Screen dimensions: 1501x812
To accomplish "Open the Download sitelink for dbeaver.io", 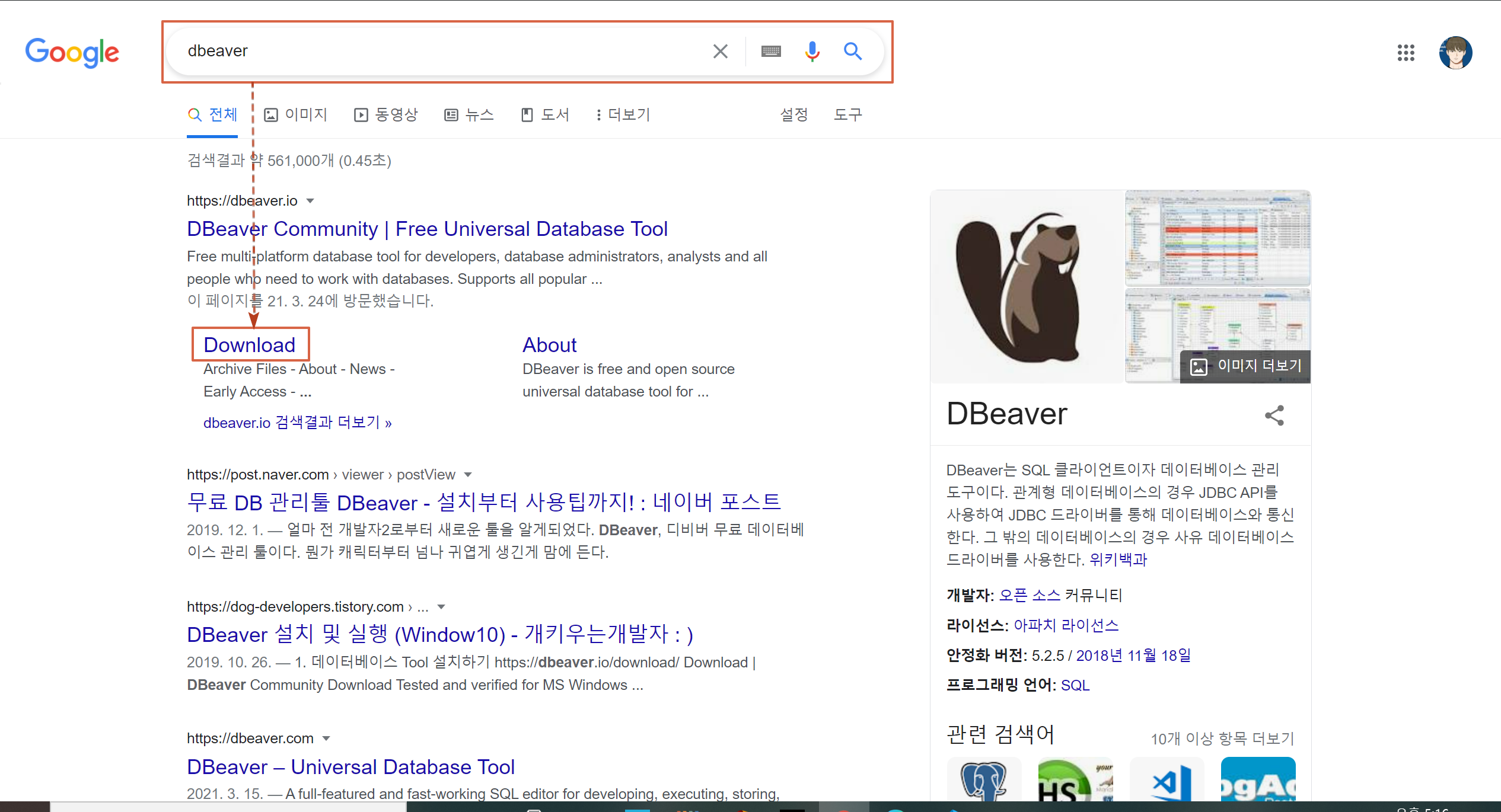I will tap(249, 344).
